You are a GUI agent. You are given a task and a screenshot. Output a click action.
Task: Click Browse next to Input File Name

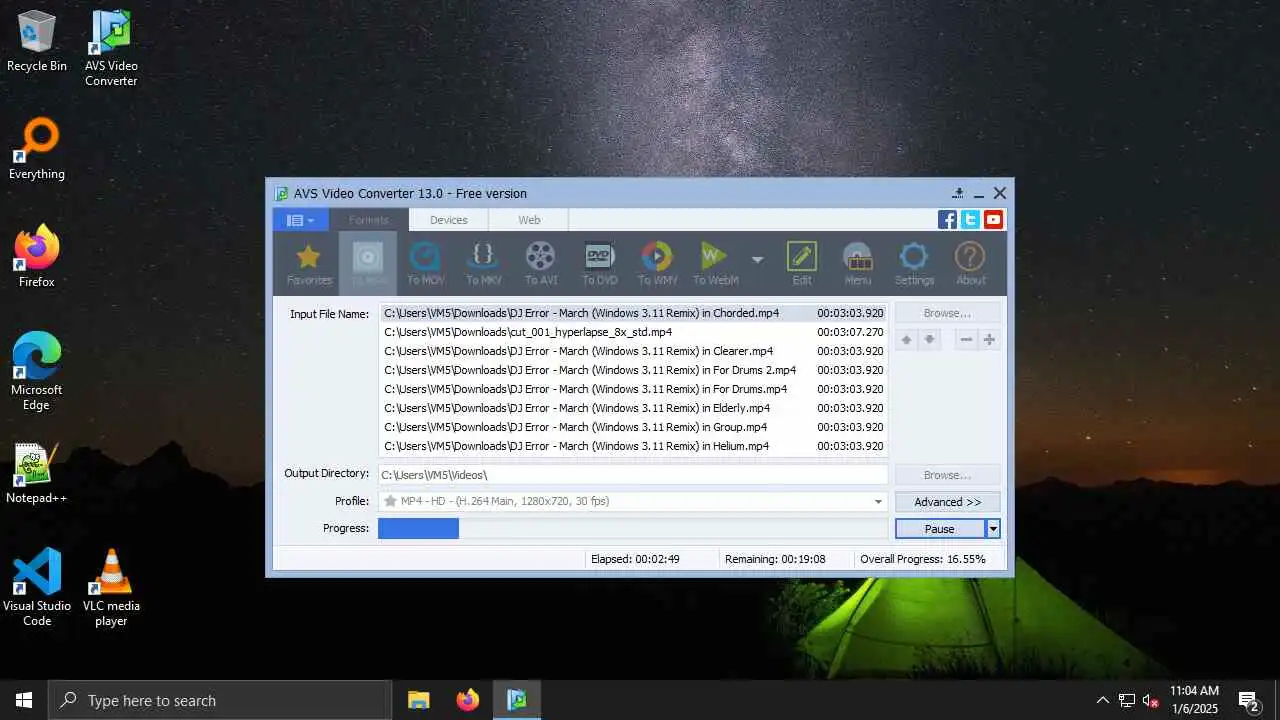947,313
